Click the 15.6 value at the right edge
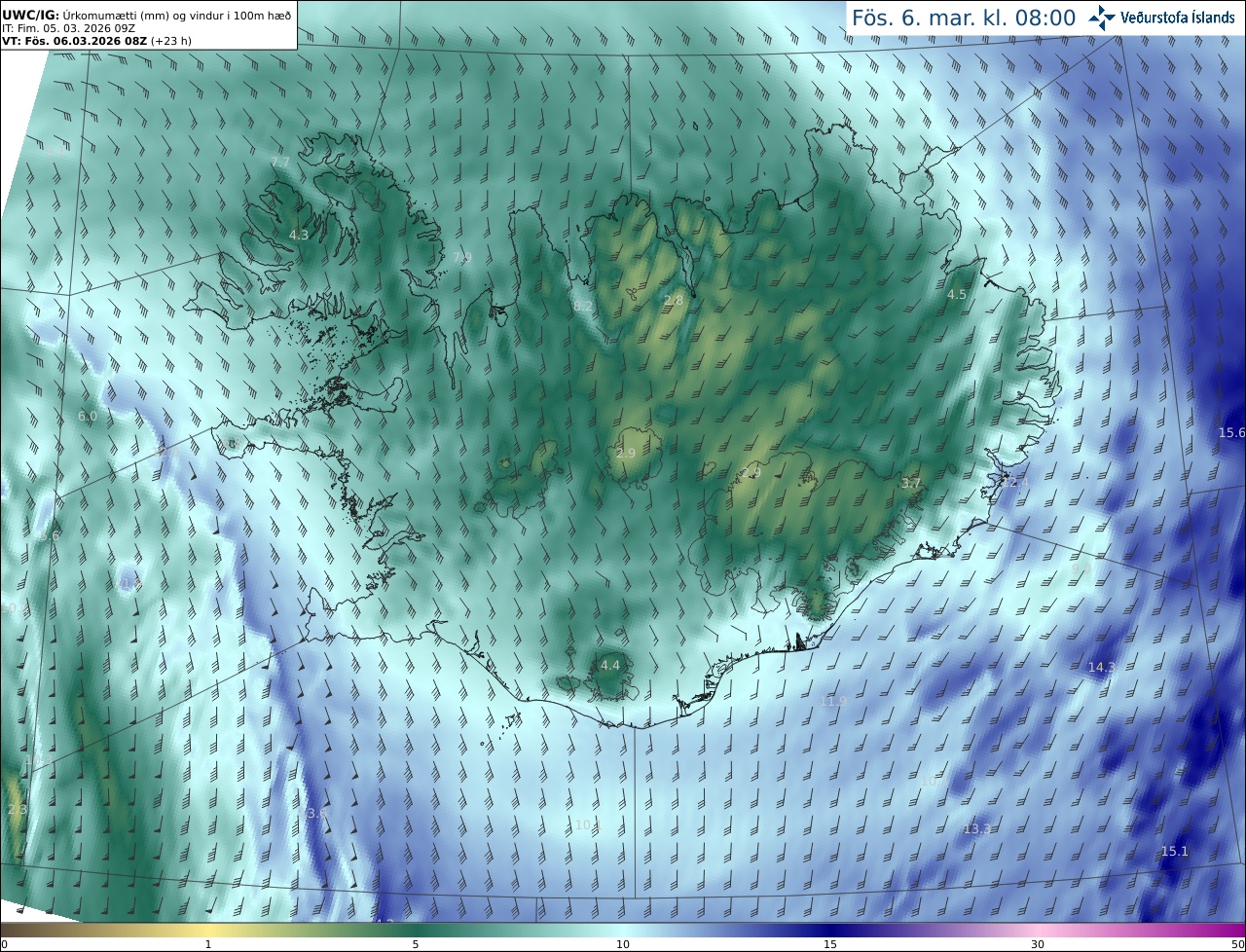This screenshot has height=952, width=1246. pos(1232,432)
